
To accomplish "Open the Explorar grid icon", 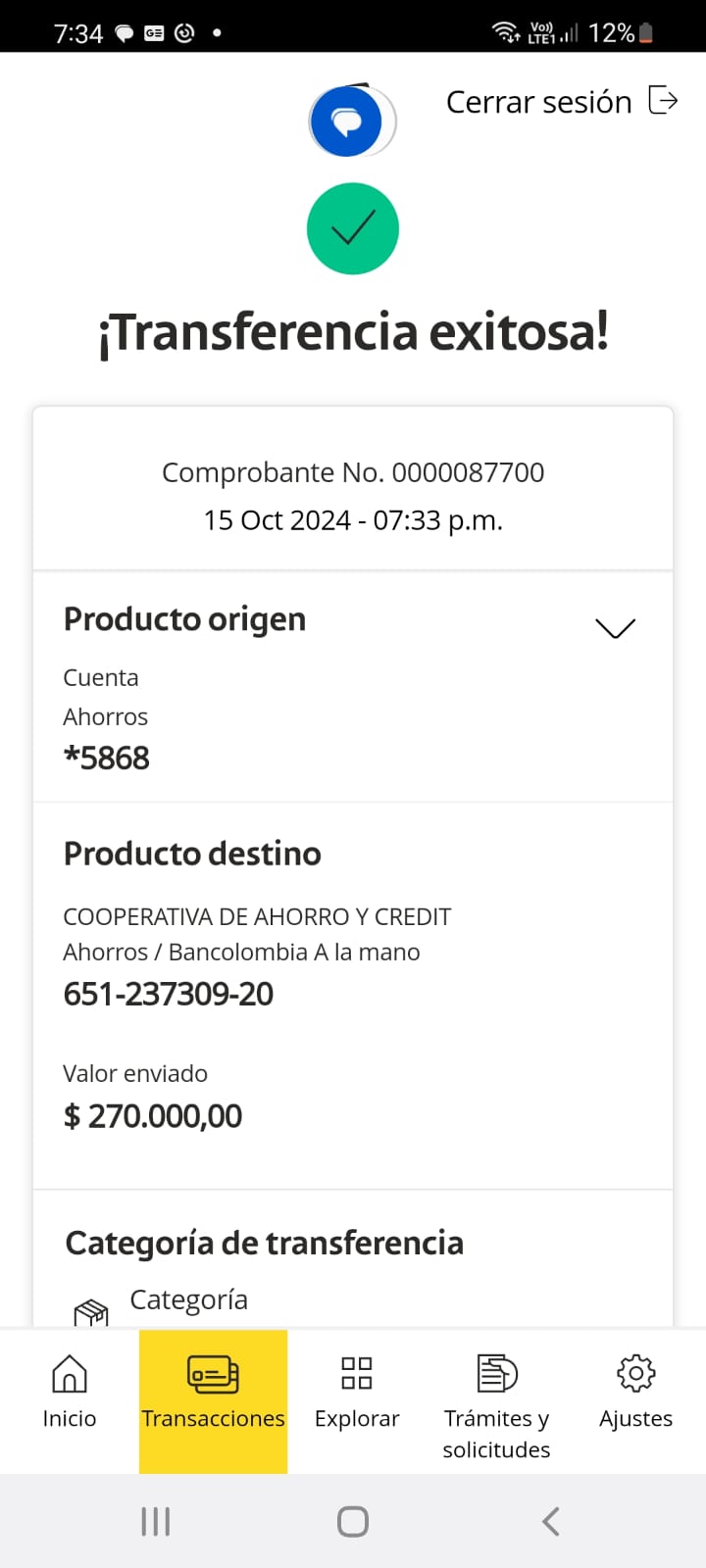I will (357, 1374).
